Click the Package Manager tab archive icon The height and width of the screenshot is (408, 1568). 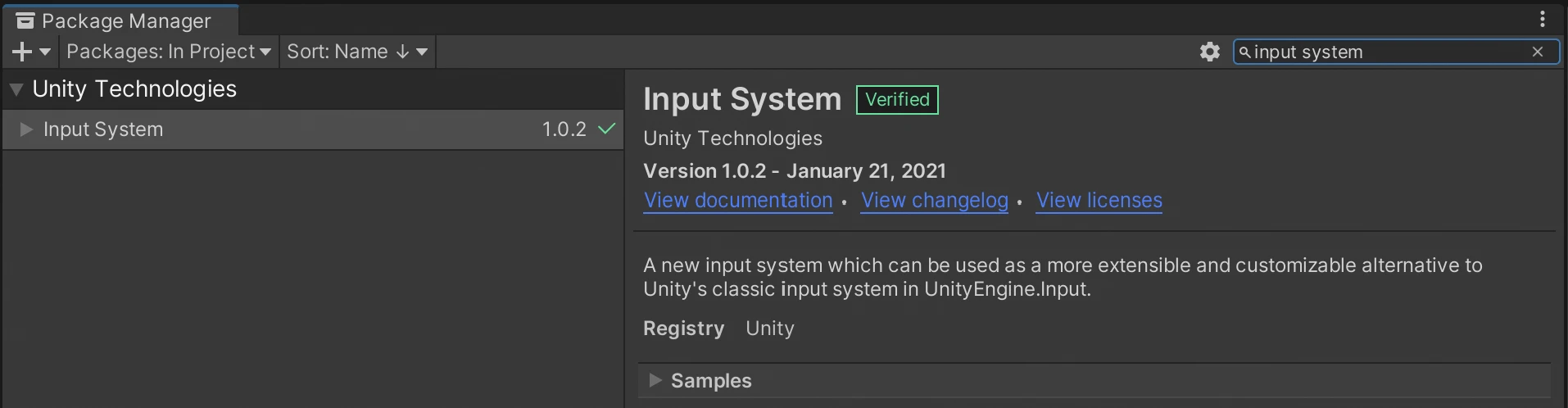click(25, 20)
